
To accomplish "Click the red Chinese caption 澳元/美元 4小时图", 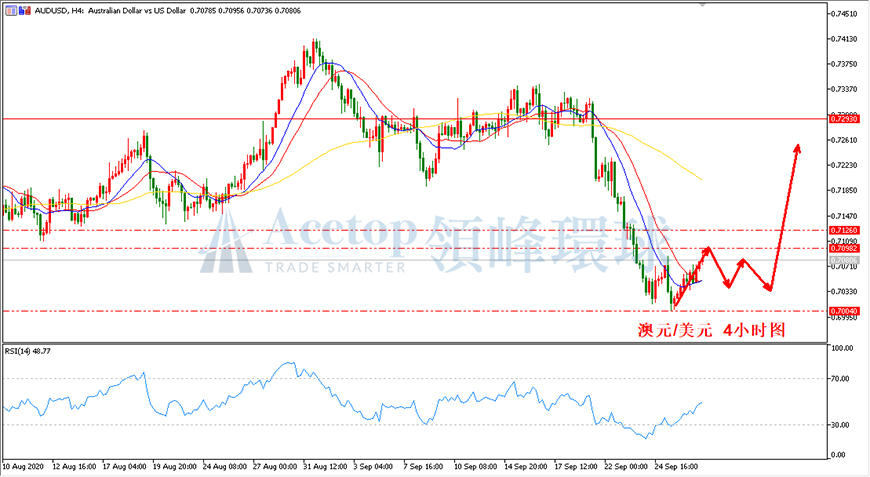I will click(x=711, y=330).
